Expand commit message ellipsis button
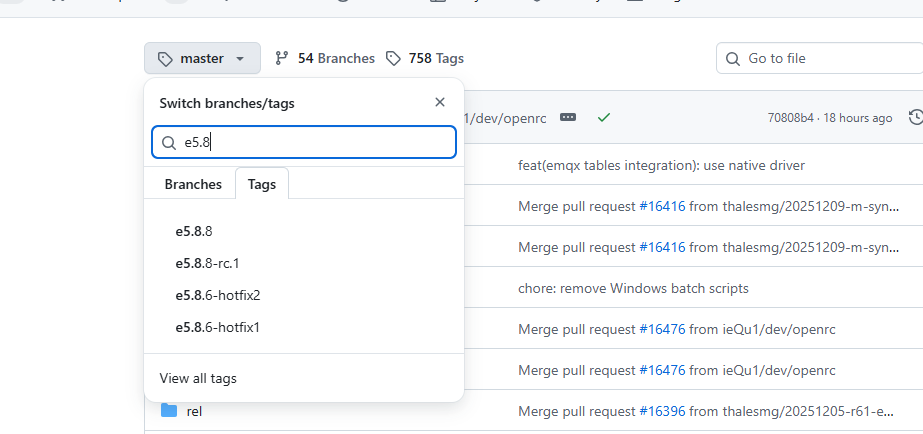The height and width of the screenshot is (434, 923). (x=568, y=117)
